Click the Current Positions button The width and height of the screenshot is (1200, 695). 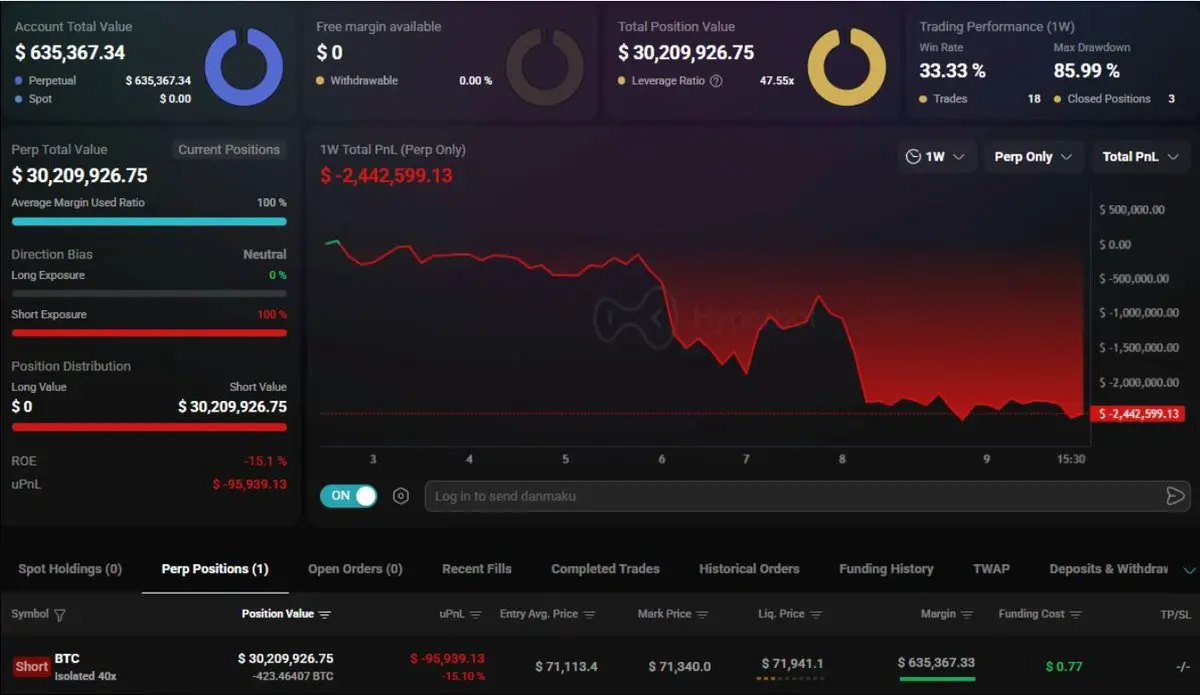[x=229, y=150]
